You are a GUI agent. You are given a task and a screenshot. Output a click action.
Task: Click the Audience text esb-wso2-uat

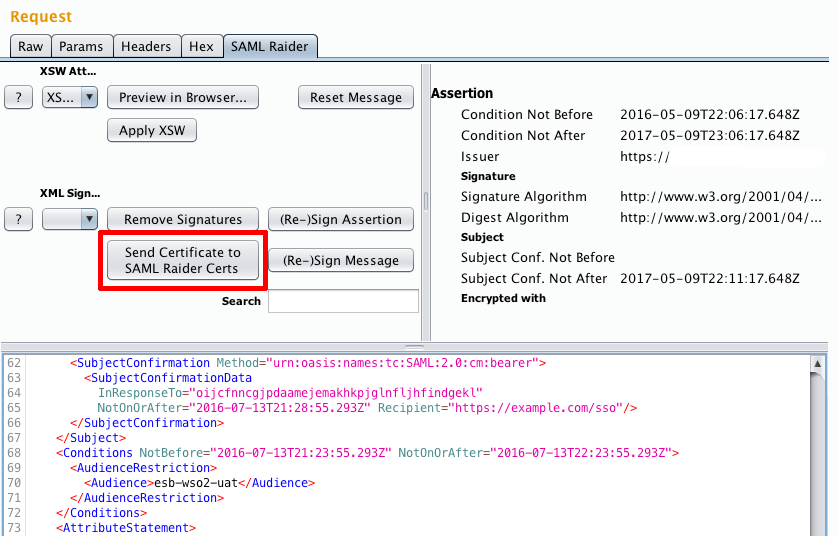196,483
